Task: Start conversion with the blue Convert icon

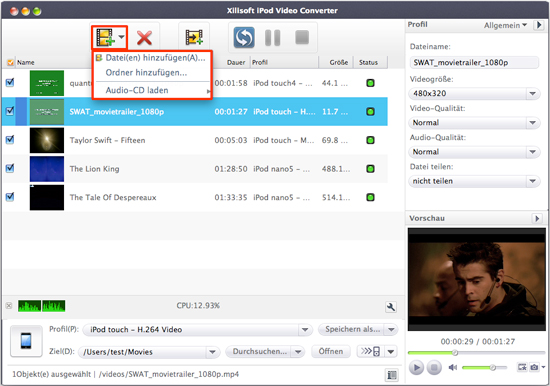Action: click(244, 38)
